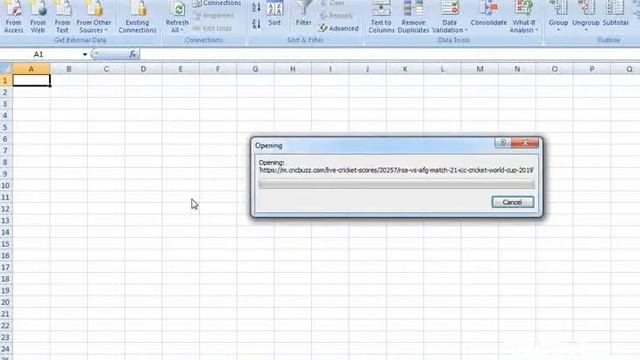Open From Other Sources dropdown

coord(93,17)
